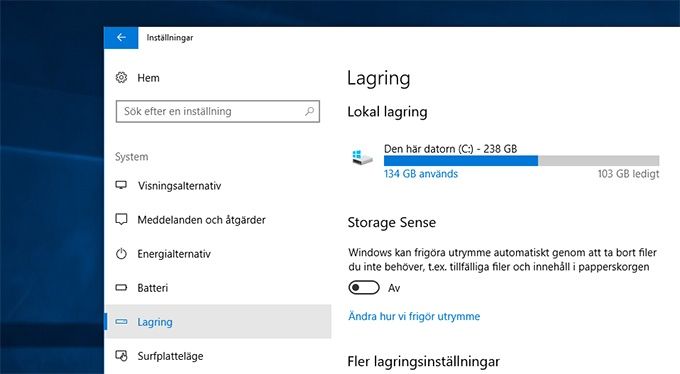The image size is (680, 374).
Task: Open 'Ändra hur vi frigör utrymme' link
Action: tap(414, 316)
